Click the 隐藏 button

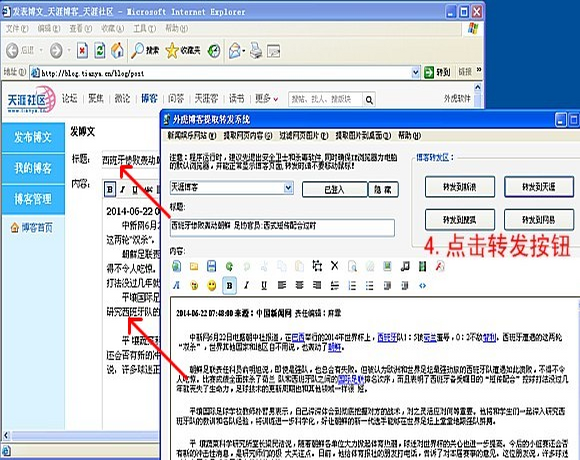pos(383,190)
